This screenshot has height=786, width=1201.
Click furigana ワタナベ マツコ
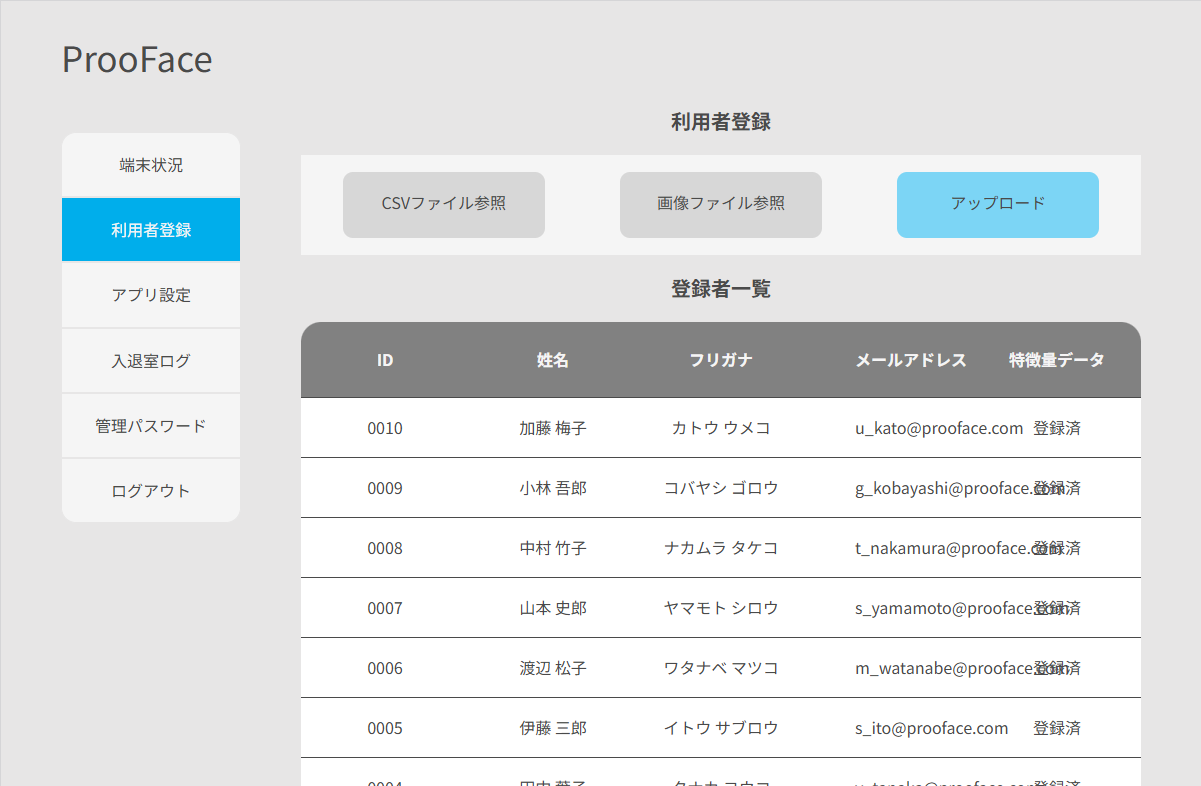click(x=721, y=668)
